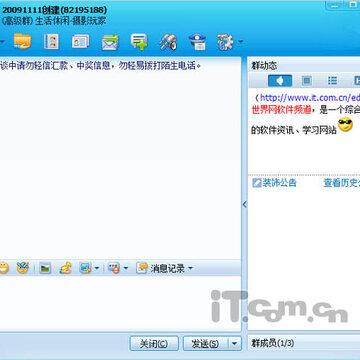The height and width of the screenshot is (360, 360).
Task: Click the group title 20091111创建(82195188)
Action: pyautogui.click(x=55, y=10)
